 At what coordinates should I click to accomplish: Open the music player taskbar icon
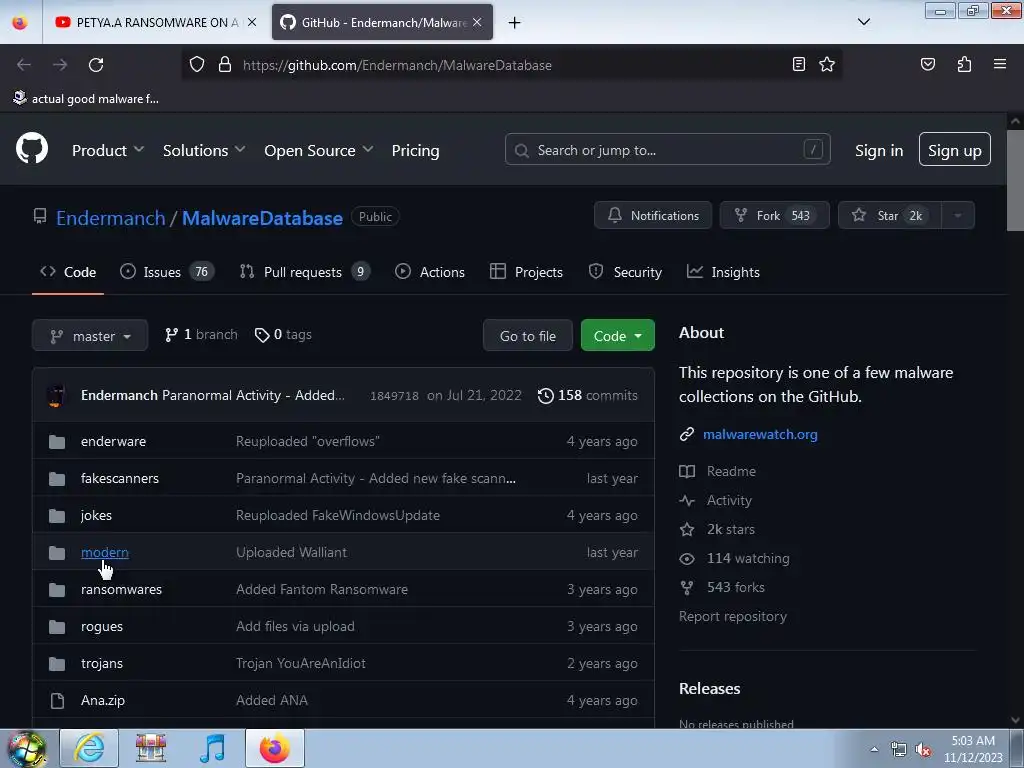[x=212, y=748]
